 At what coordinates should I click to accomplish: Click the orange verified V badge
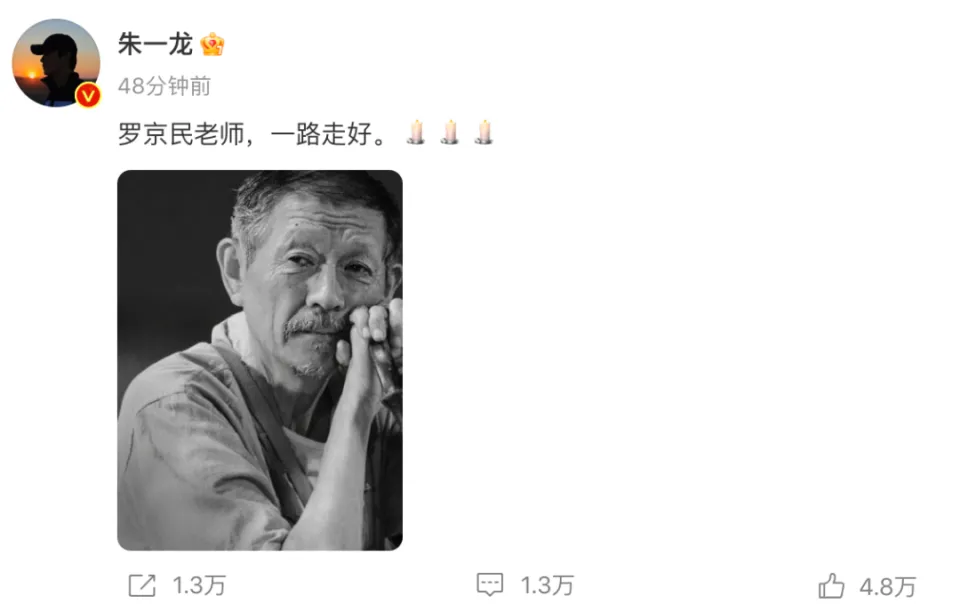pyautogui.click(x=88, y=95)
